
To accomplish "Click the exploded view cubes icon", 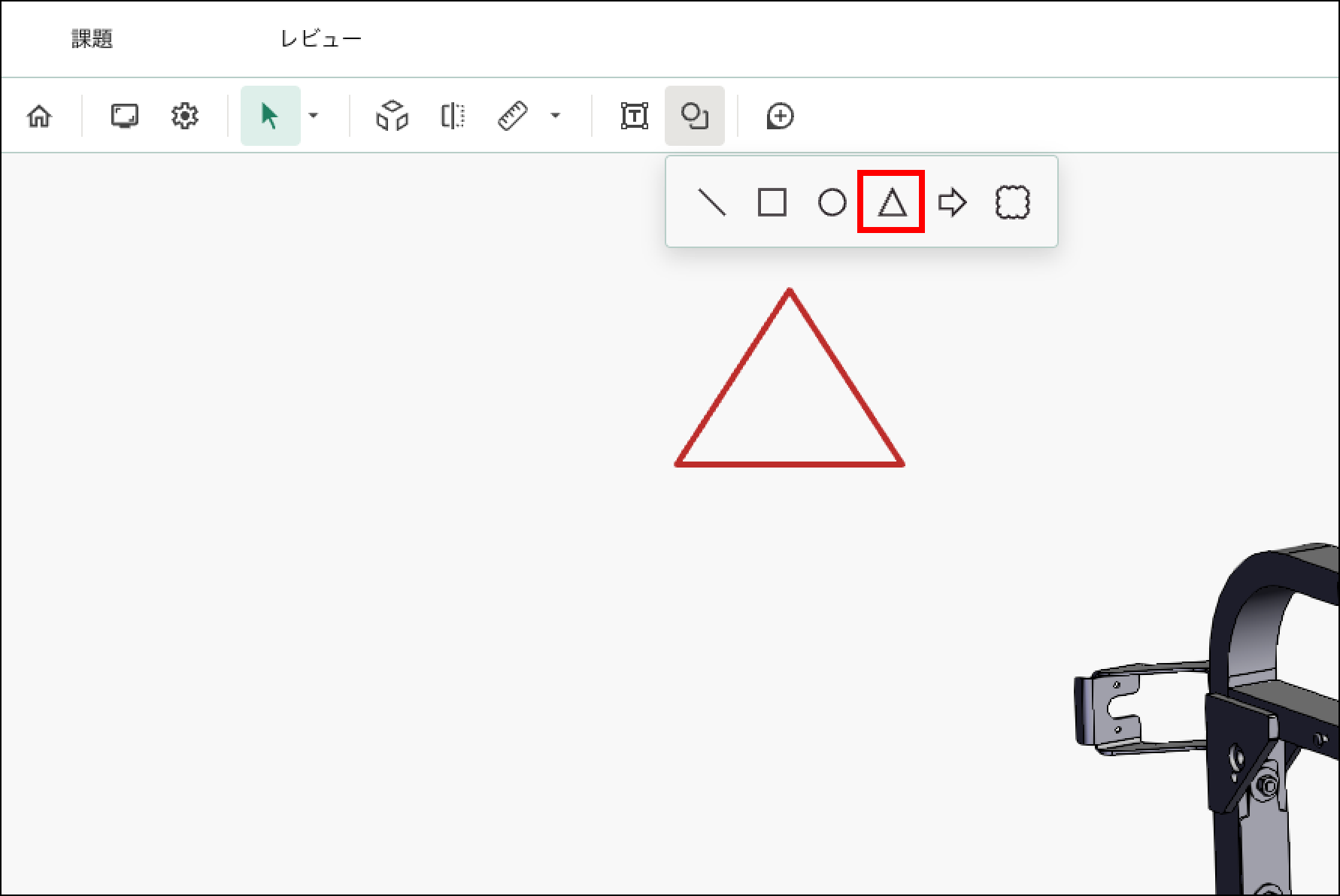I will pos(392,117).
